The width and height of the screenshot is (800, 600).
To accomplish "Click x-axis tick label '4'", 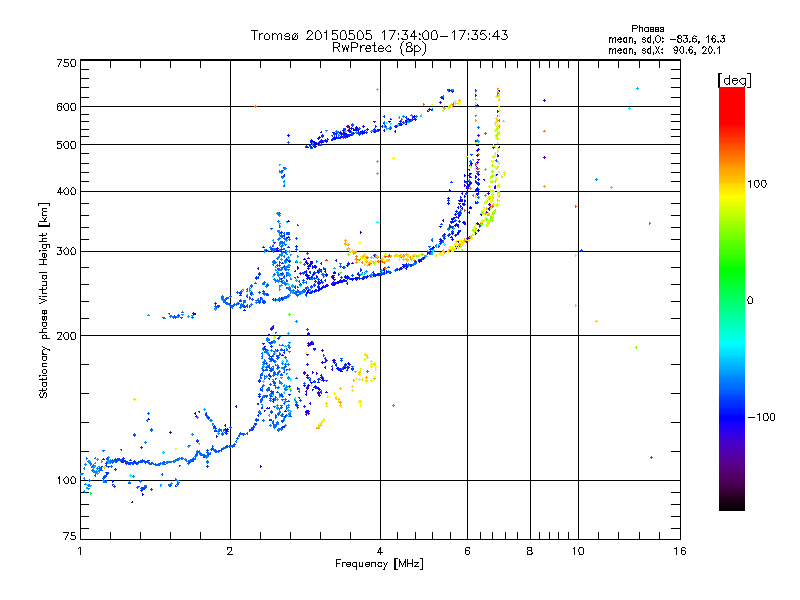I will pyautogui.click(x=380, y=551).
